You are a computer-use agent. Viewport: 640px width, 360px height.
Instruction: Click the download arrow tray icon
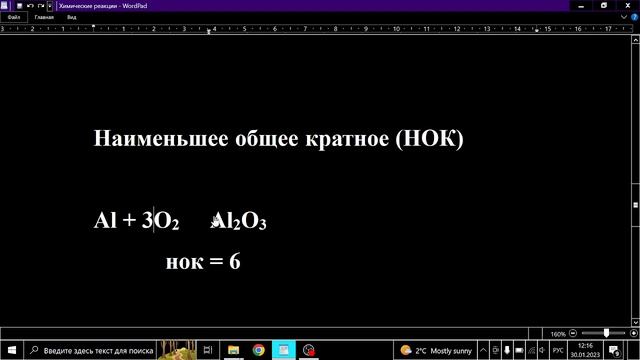pyautogui.click(x=507, y=350)
